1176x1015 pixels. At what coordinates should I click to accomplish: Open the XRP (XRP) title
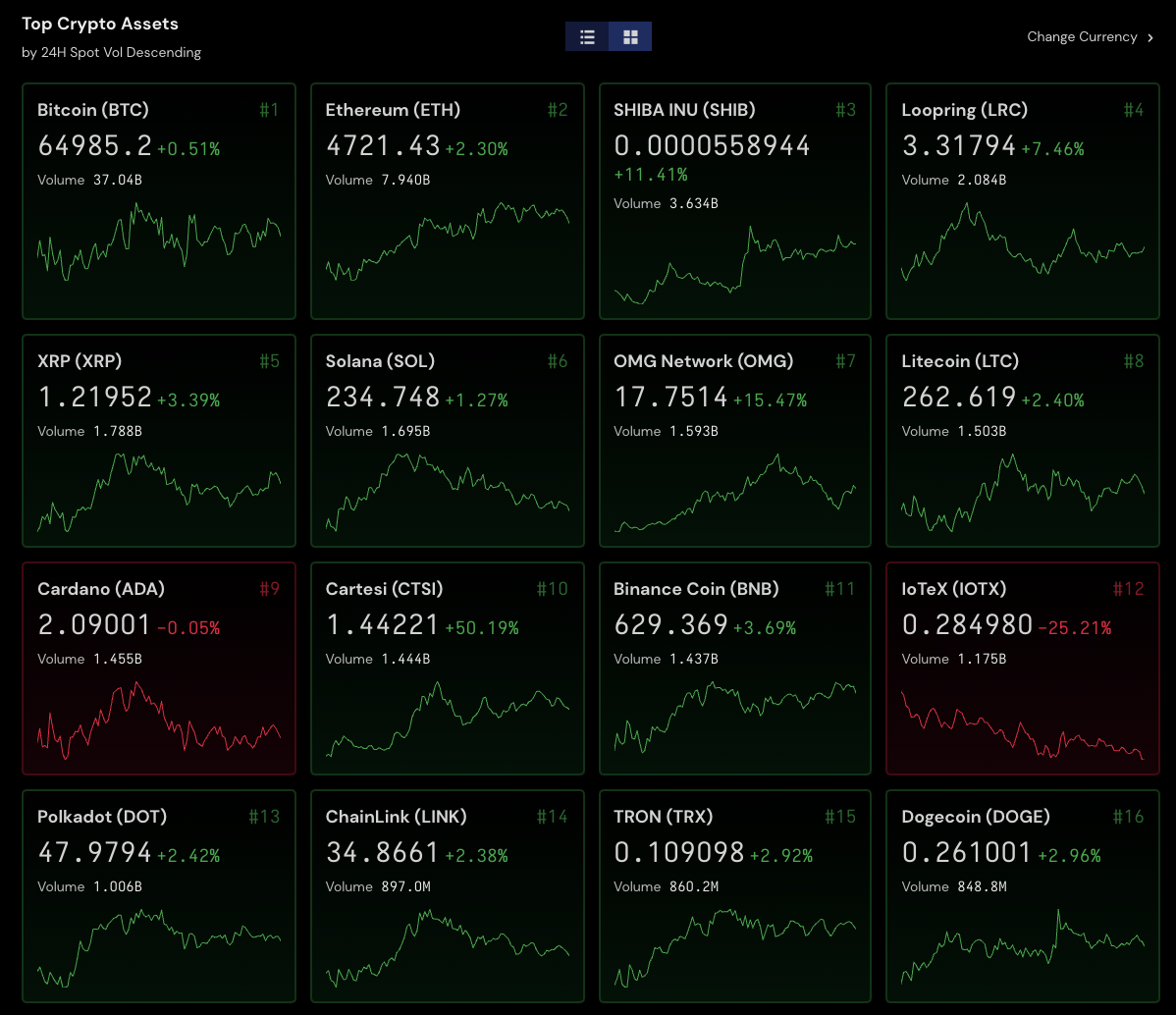(x=80, y=361)
